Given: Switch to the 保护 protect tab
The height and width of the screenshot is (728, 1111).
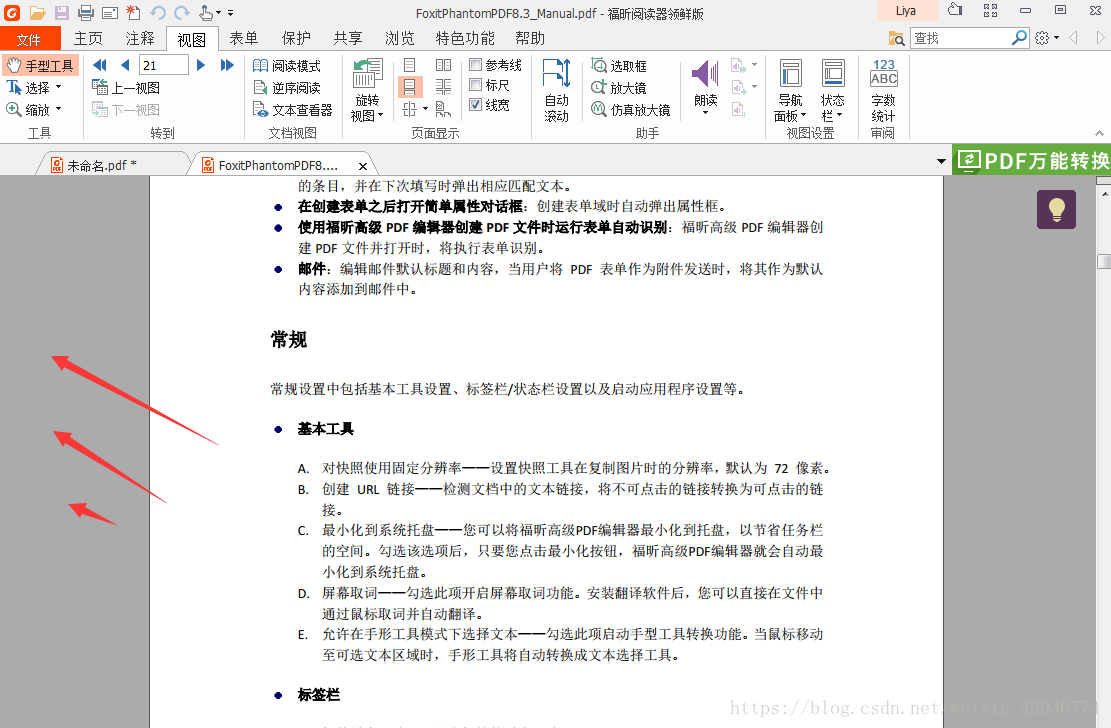Looking at the screenshot, I should pos(295,38).
